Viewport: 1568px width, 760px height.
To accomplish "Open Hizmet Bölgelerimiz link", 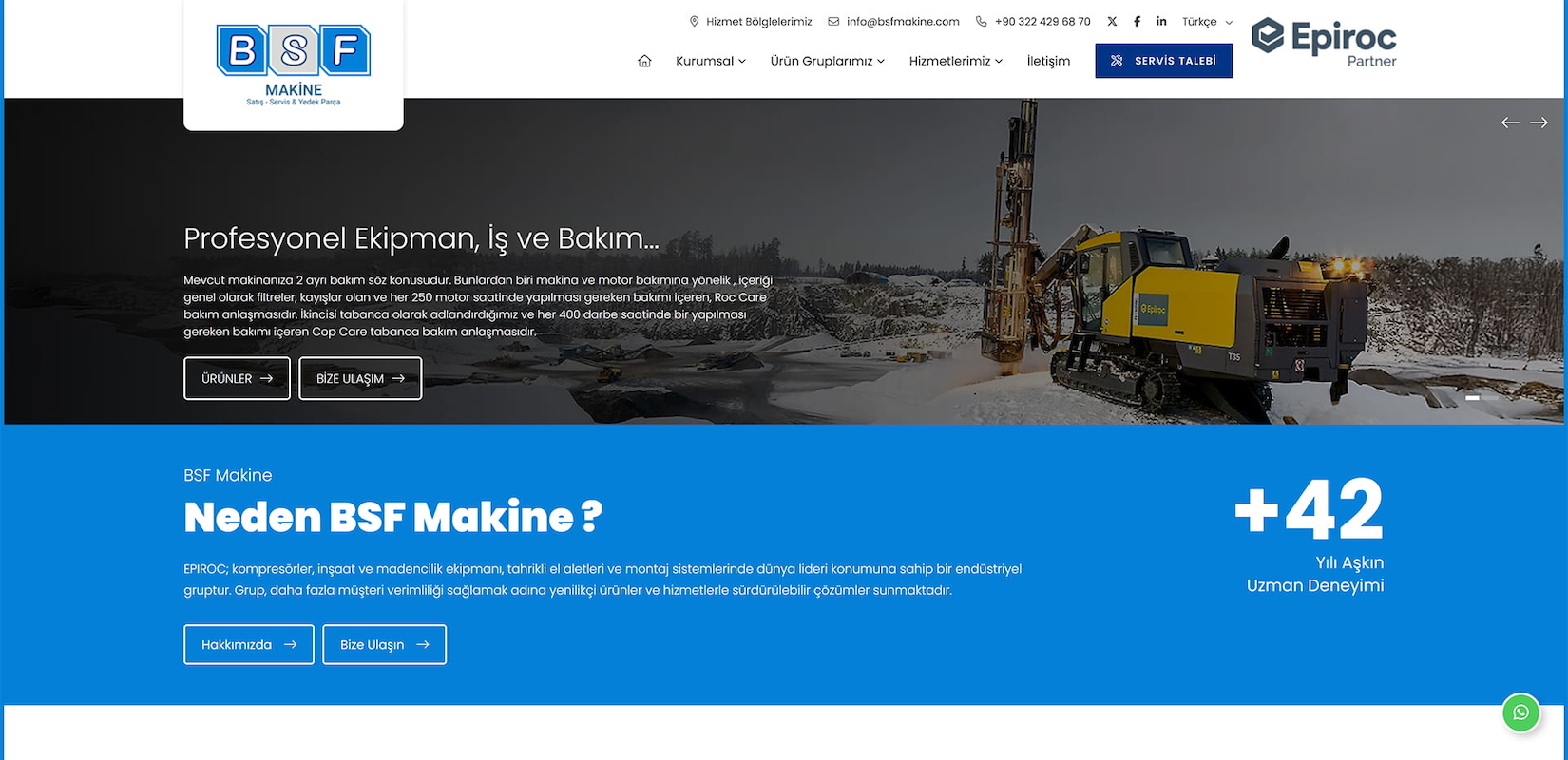I will (751, 21).
